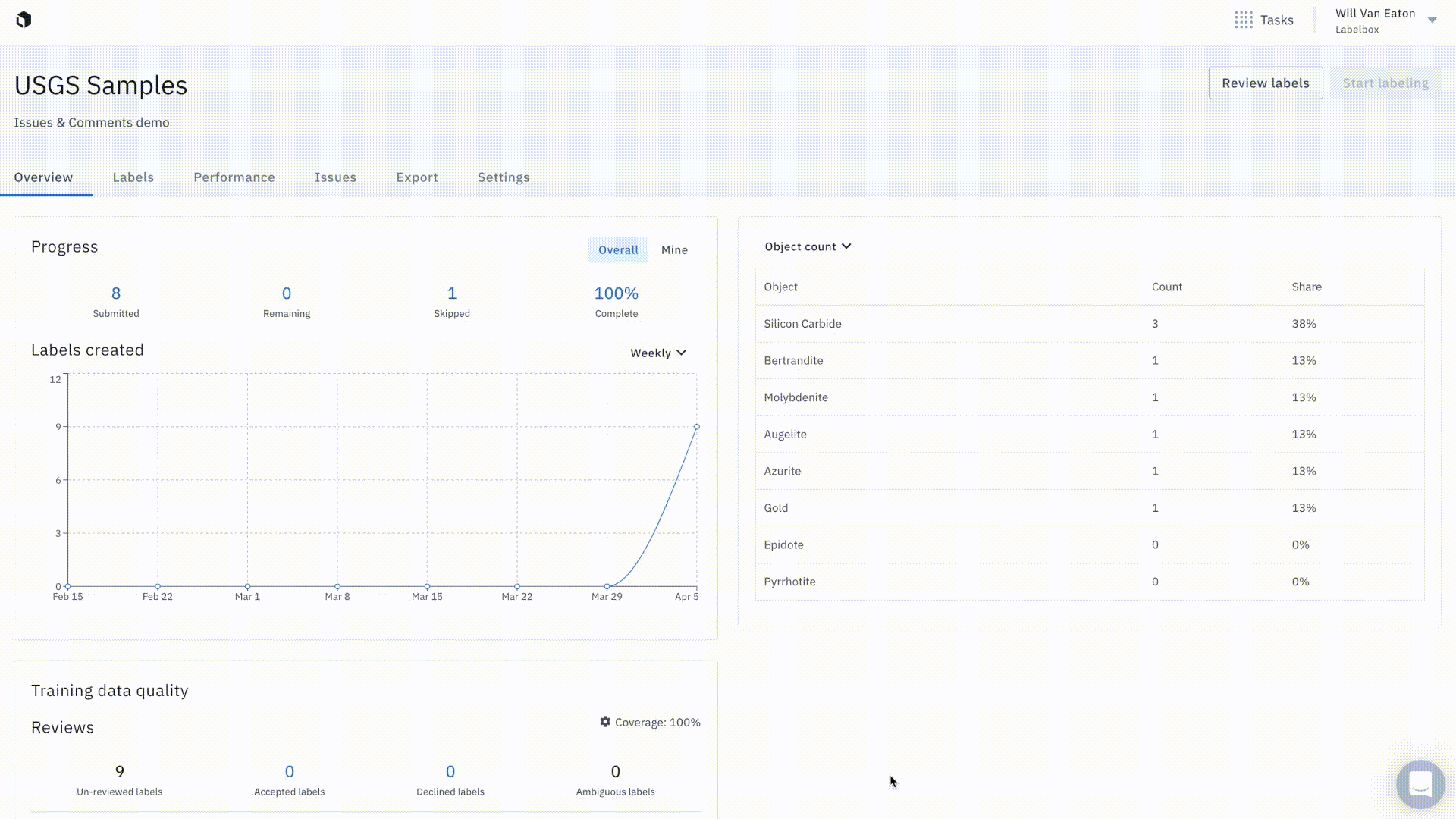The height and width of the screenshot is (819, 1456).
Task: Open the Export tab
Action: [x=417, y=177]
